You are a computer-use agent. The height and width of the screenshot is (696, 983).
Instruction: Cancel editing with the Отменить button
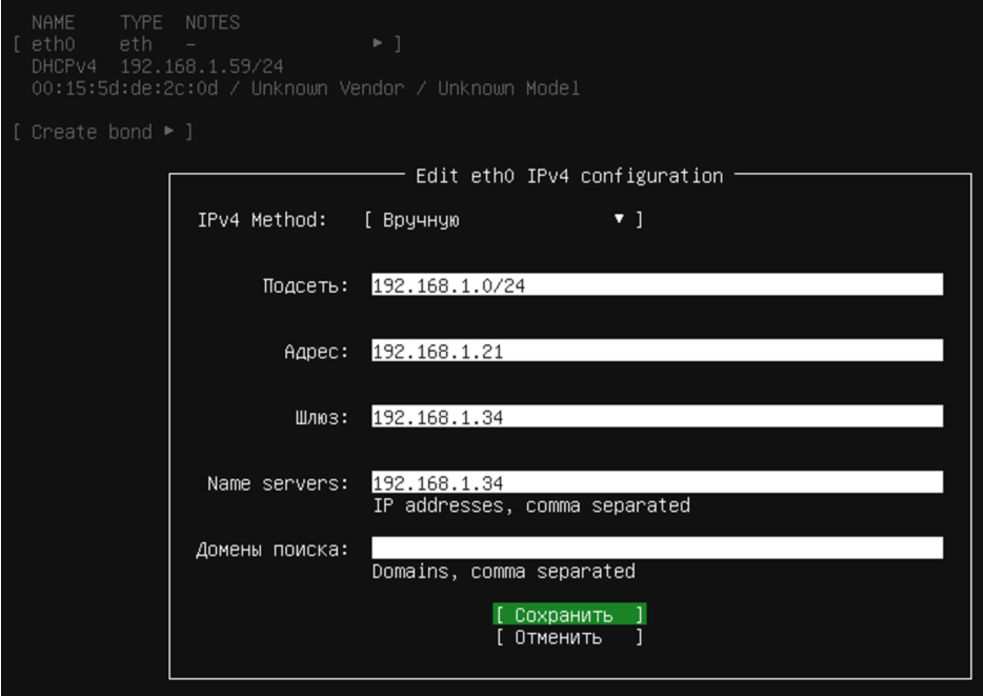569,638
